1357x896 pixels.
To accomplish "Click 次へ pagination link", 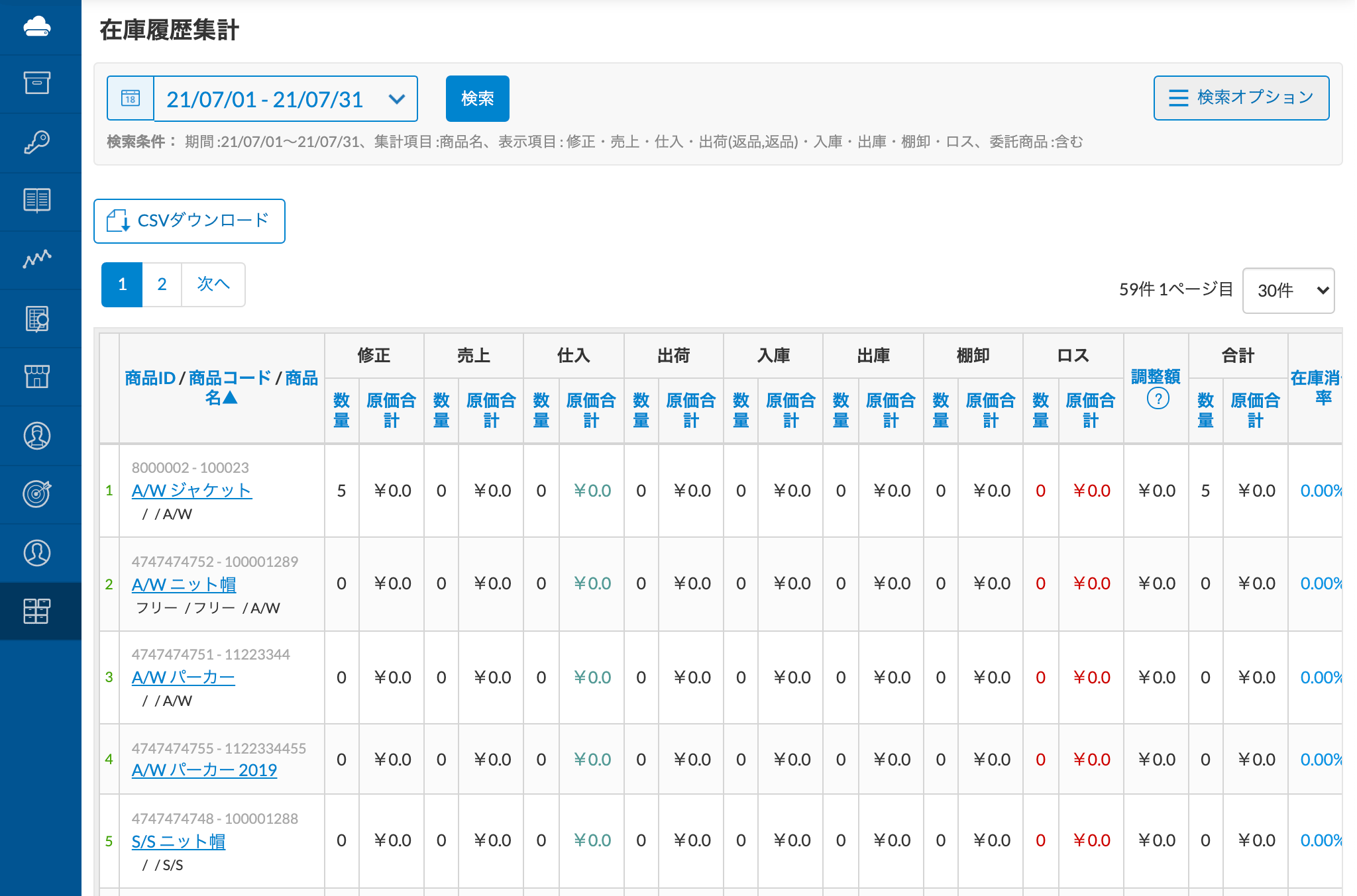I will coord(213,284).
